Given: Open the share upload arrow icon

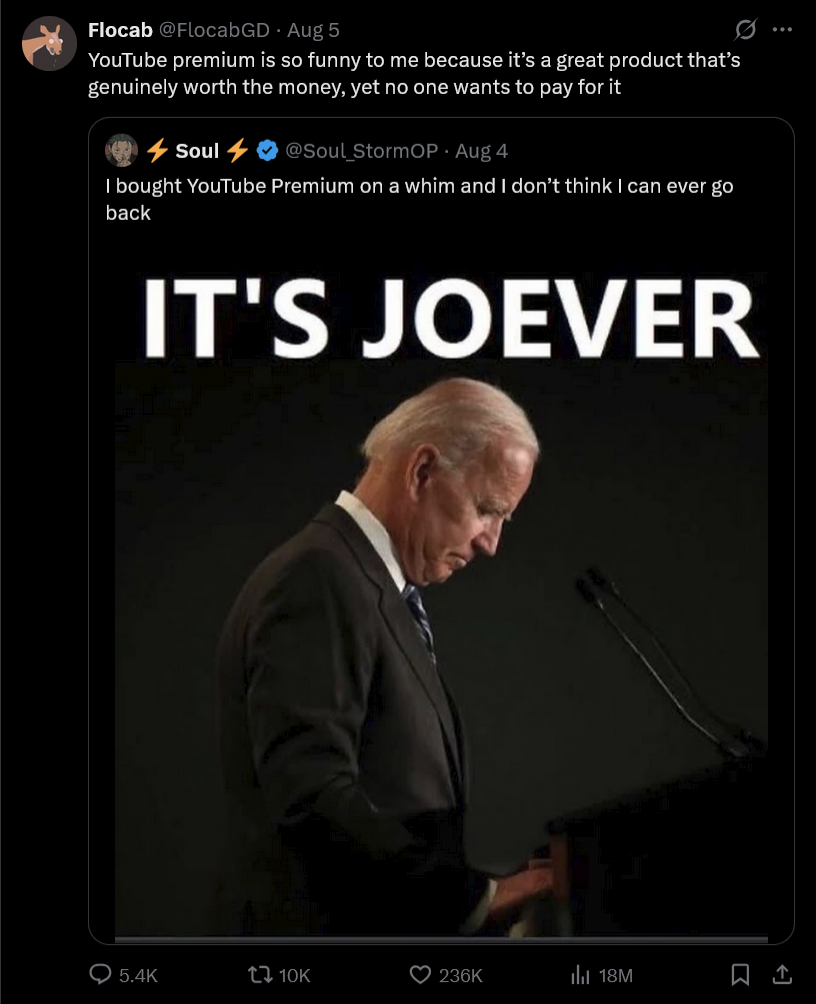Looking at the screenshot, I should 781,975.
